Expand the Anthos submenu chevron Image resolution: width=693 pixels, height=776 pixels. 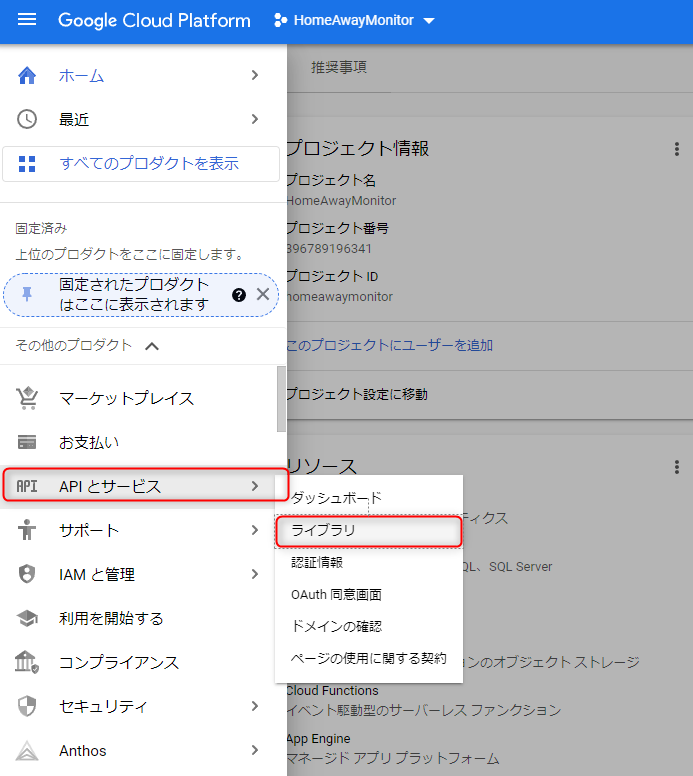254,750
